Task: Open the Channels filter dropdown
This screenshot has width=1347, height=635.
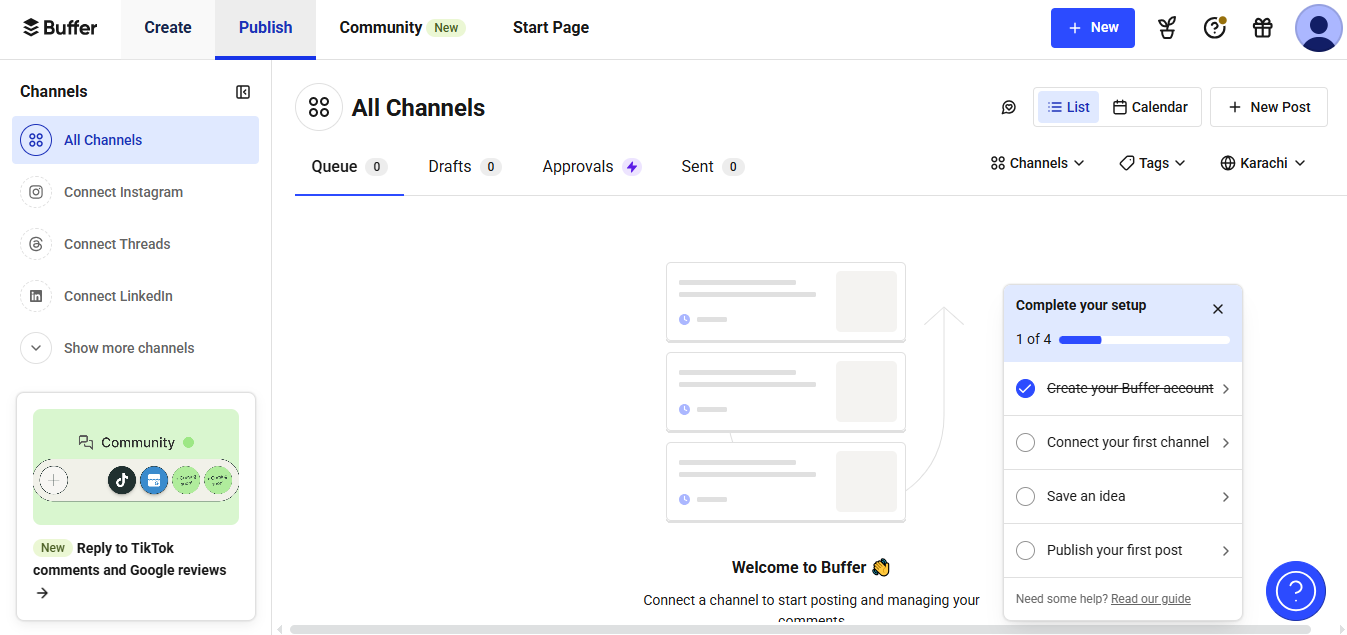Action: pos(1037,163)
